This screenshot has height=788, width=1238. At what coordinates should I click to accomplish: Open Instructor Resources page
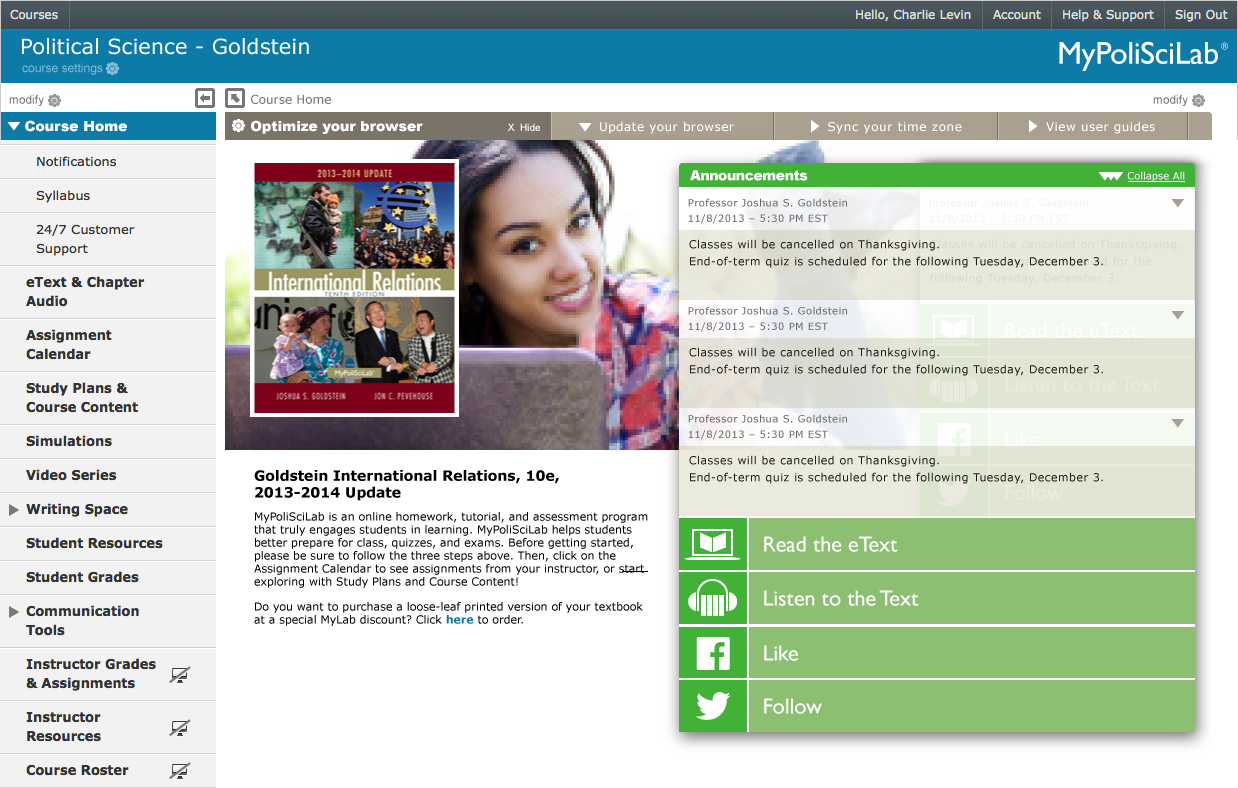click(x=63, y=727)
